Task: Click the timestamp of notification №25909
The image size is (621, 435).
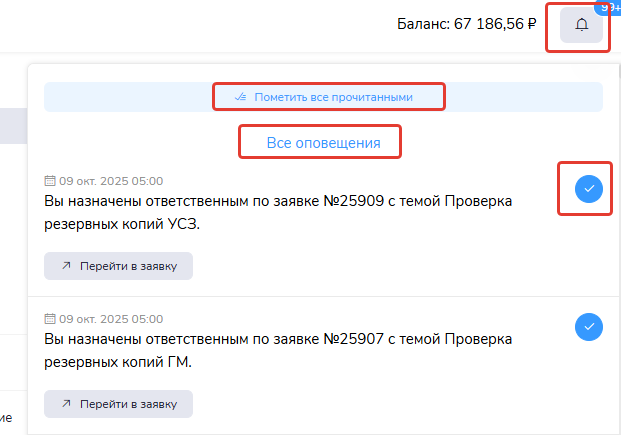Action: pyautogui.click(x=110, y=181)
